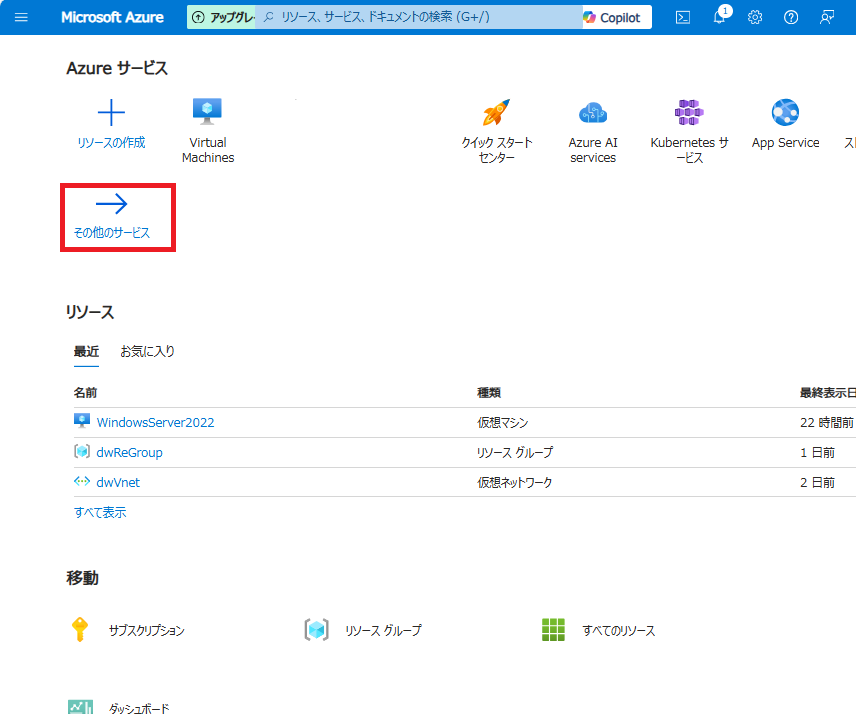Open dwReGroup resource group link
The image size is (856, 714).
(129, 453)
